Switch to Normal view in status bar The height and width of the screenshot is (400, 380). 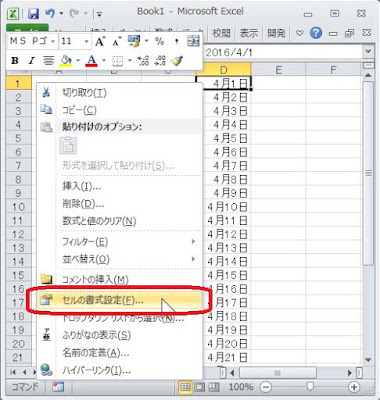185,387
